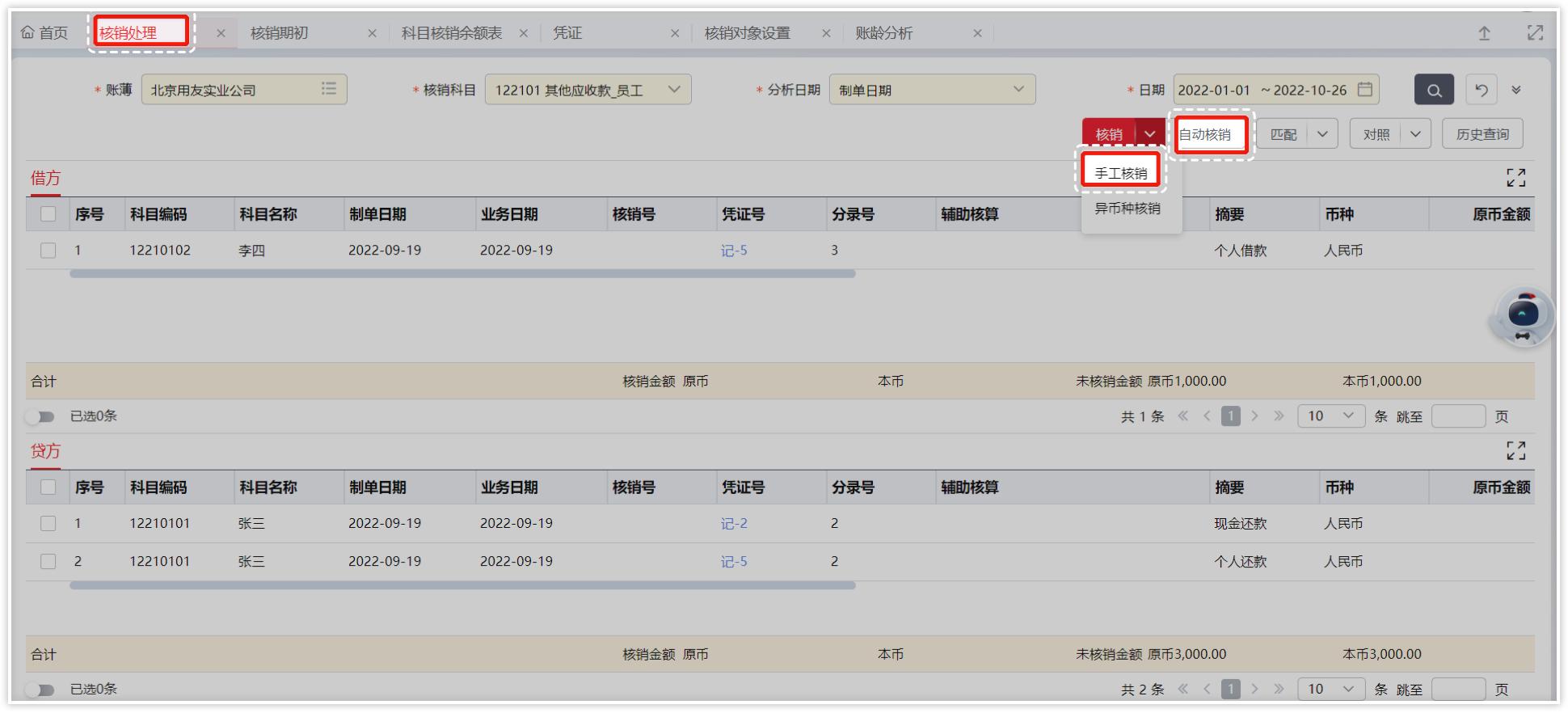The height and width of the screenshot is (713, 1568).
Task: Open voucher link 记-5 in 借方 table
Action: click(x=734, y=251)
